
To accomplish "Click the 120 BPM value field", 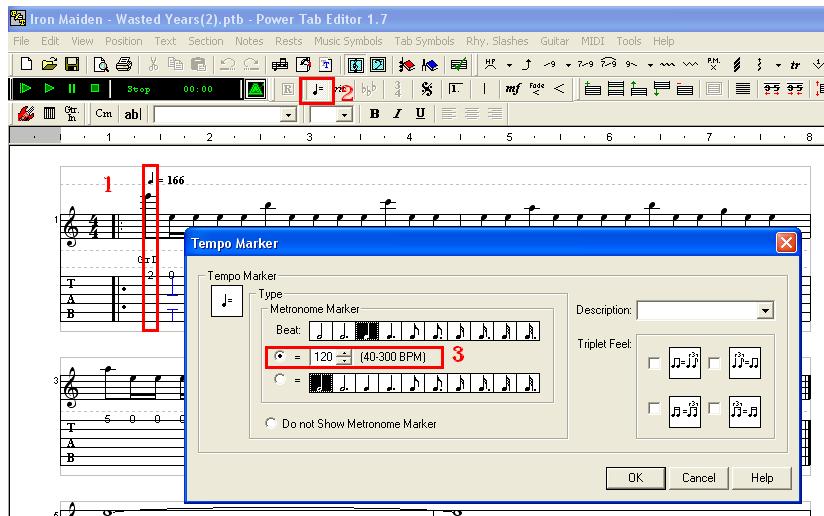I will (x=323, y=357).
